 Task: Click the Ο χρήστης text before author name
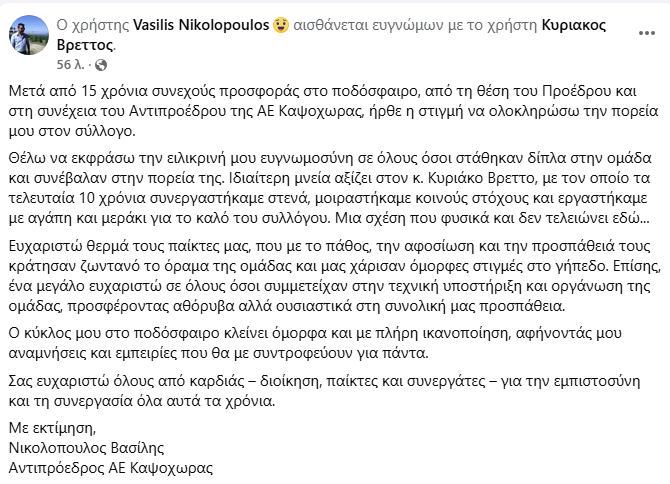(93, 26)
